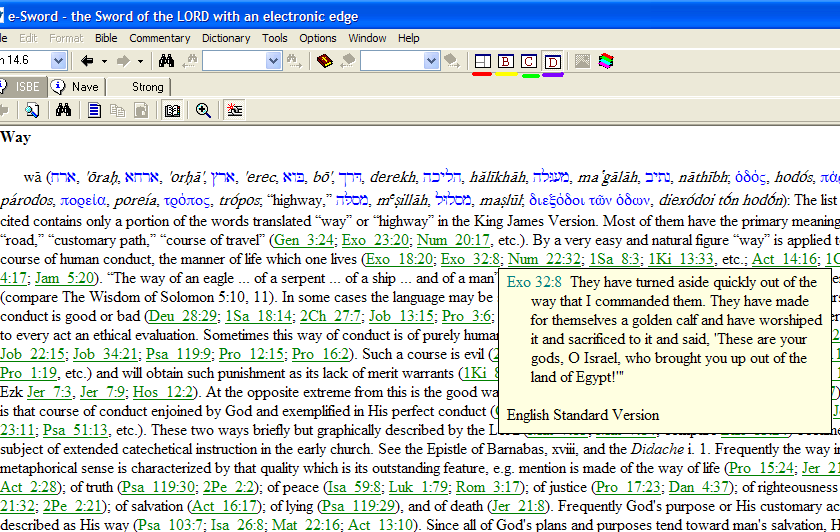
Task: Toggle the D Dictionary panel layout button
Action: tap(553, 61)
